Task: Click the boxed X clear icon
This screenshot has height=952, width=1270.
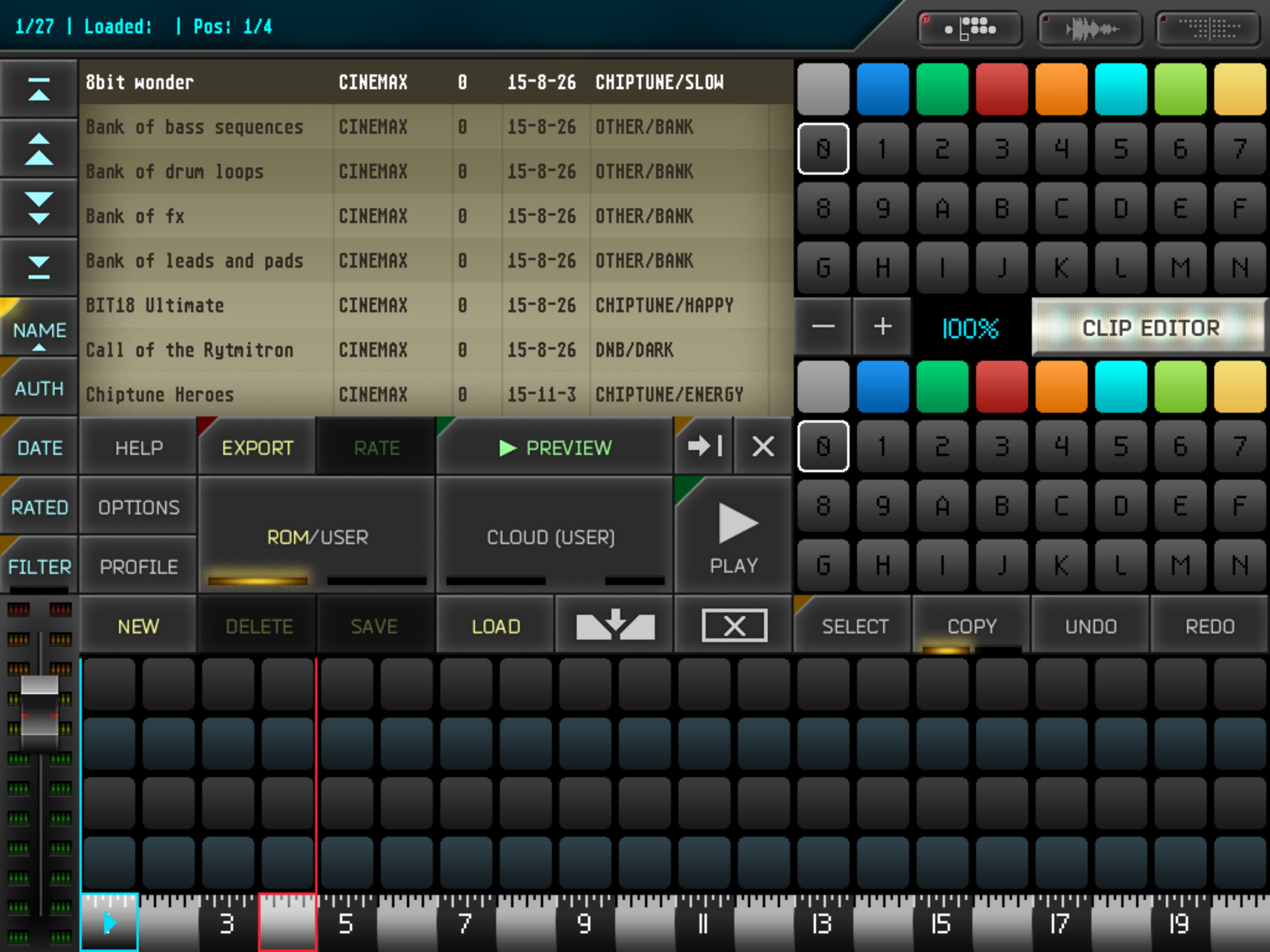Action: tap(734, 625)
